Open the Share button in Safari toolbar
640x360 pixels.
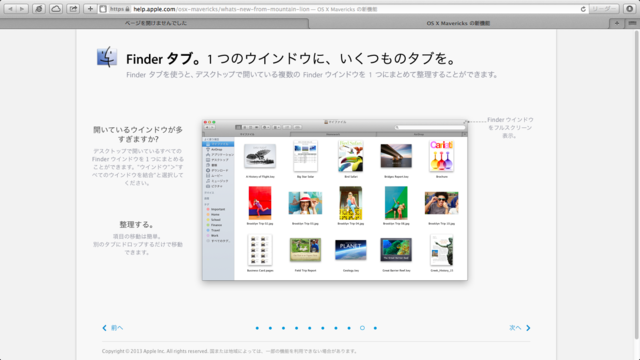[x=73, y=9]
